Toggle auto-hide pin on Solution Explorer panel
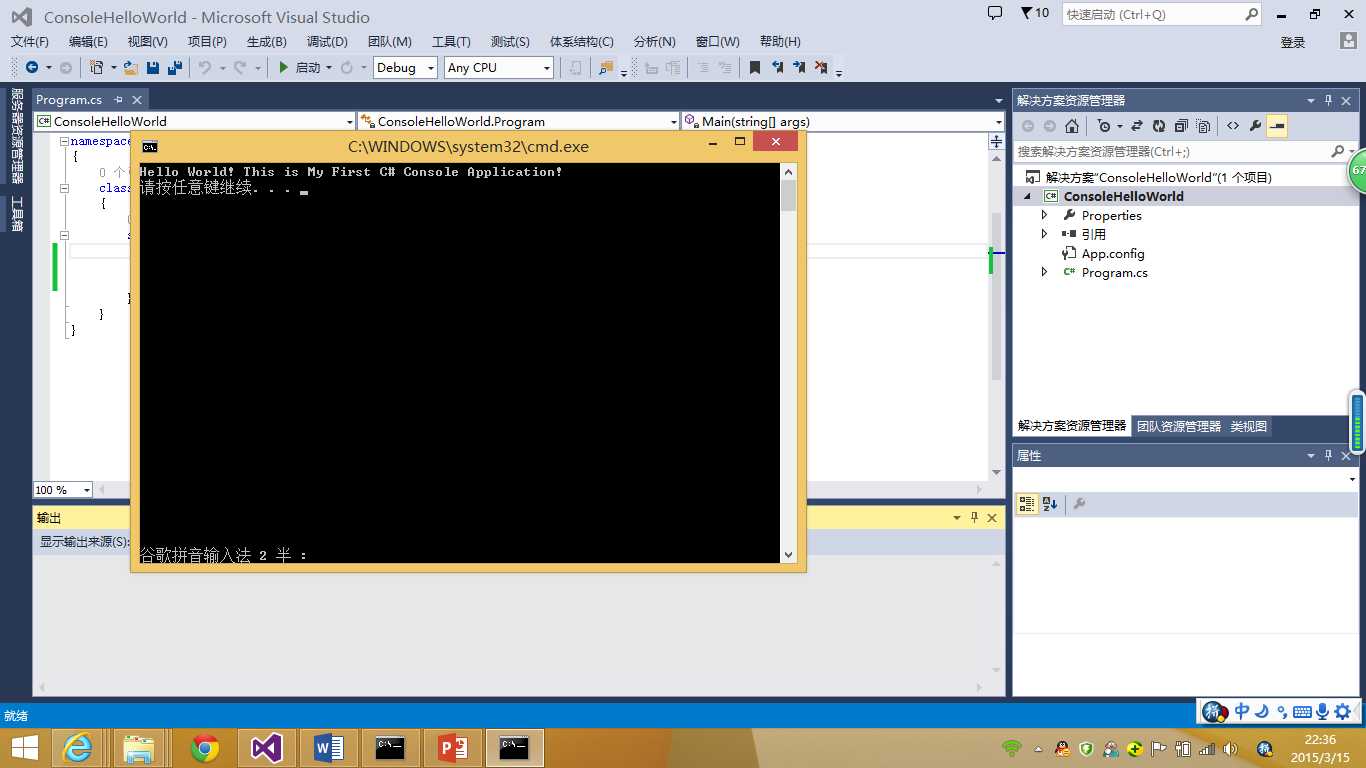This screenshot has height=768, width=1366. (1329, 100)
